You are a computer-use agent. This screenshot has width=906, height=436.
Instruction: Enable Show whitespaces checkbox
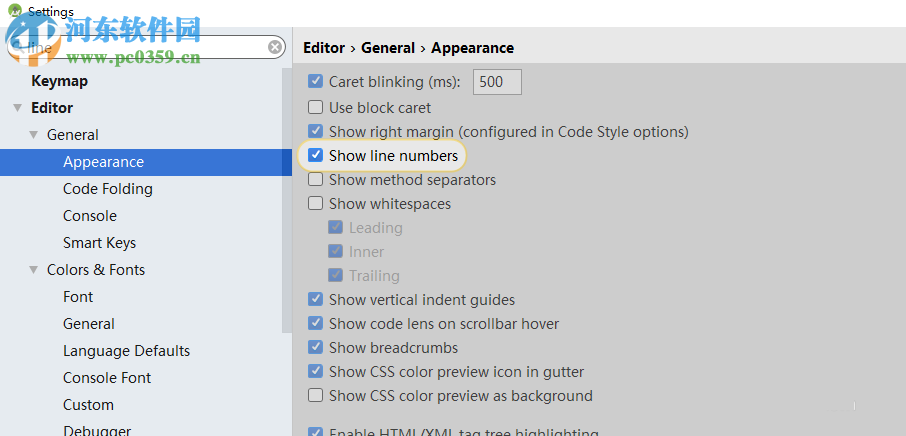pos(316,204)
